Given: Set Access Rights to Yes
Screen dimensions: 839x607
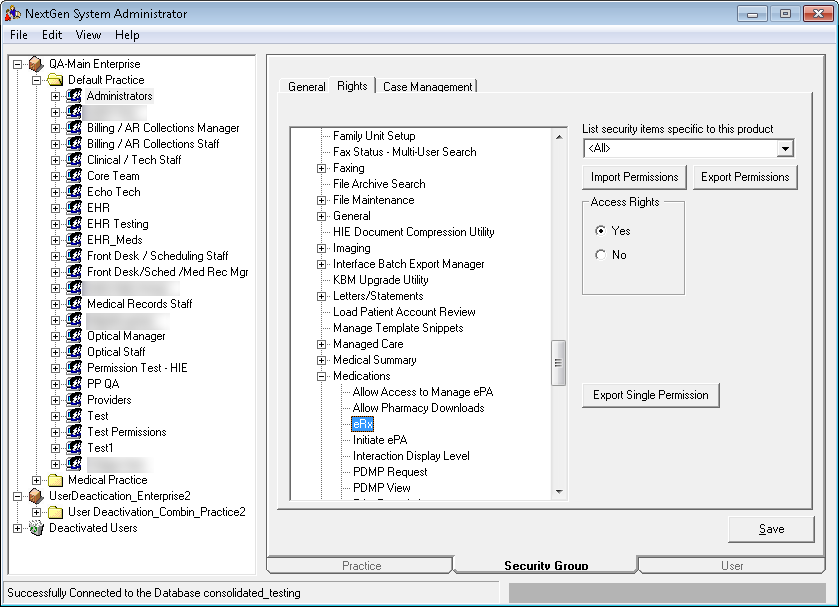Looking at the screenshot, I should pyautogui.click(x=600, y=231).
